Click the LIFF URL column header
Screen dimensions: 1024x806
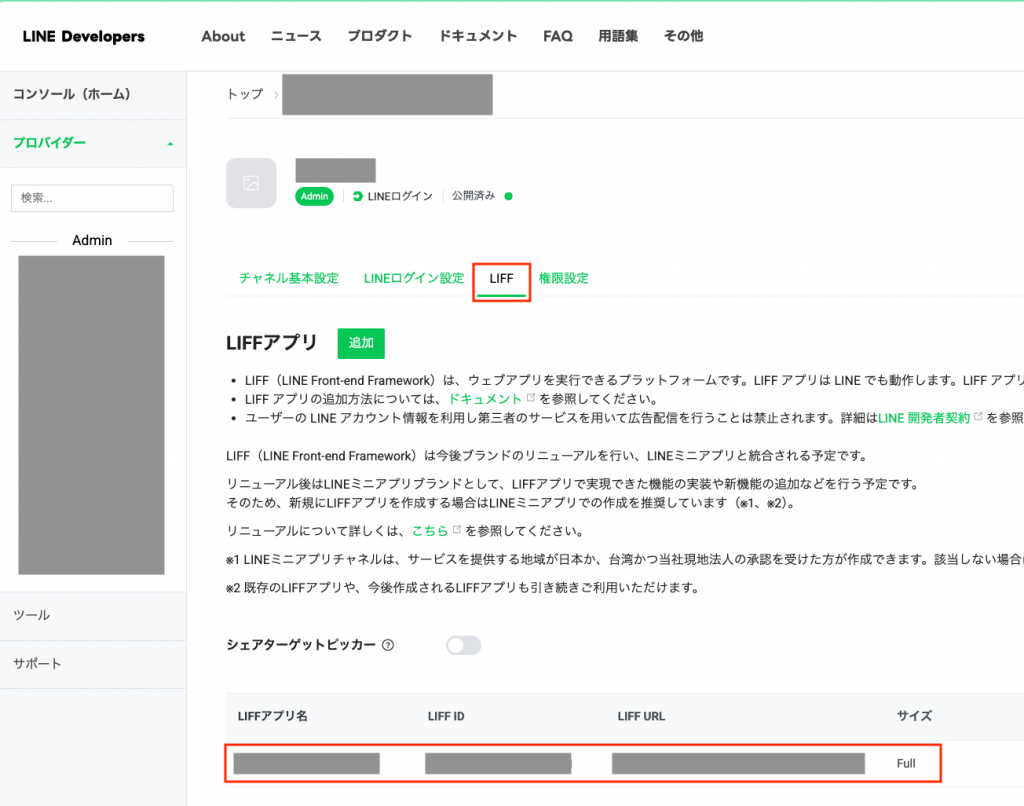tap(641, 717)
